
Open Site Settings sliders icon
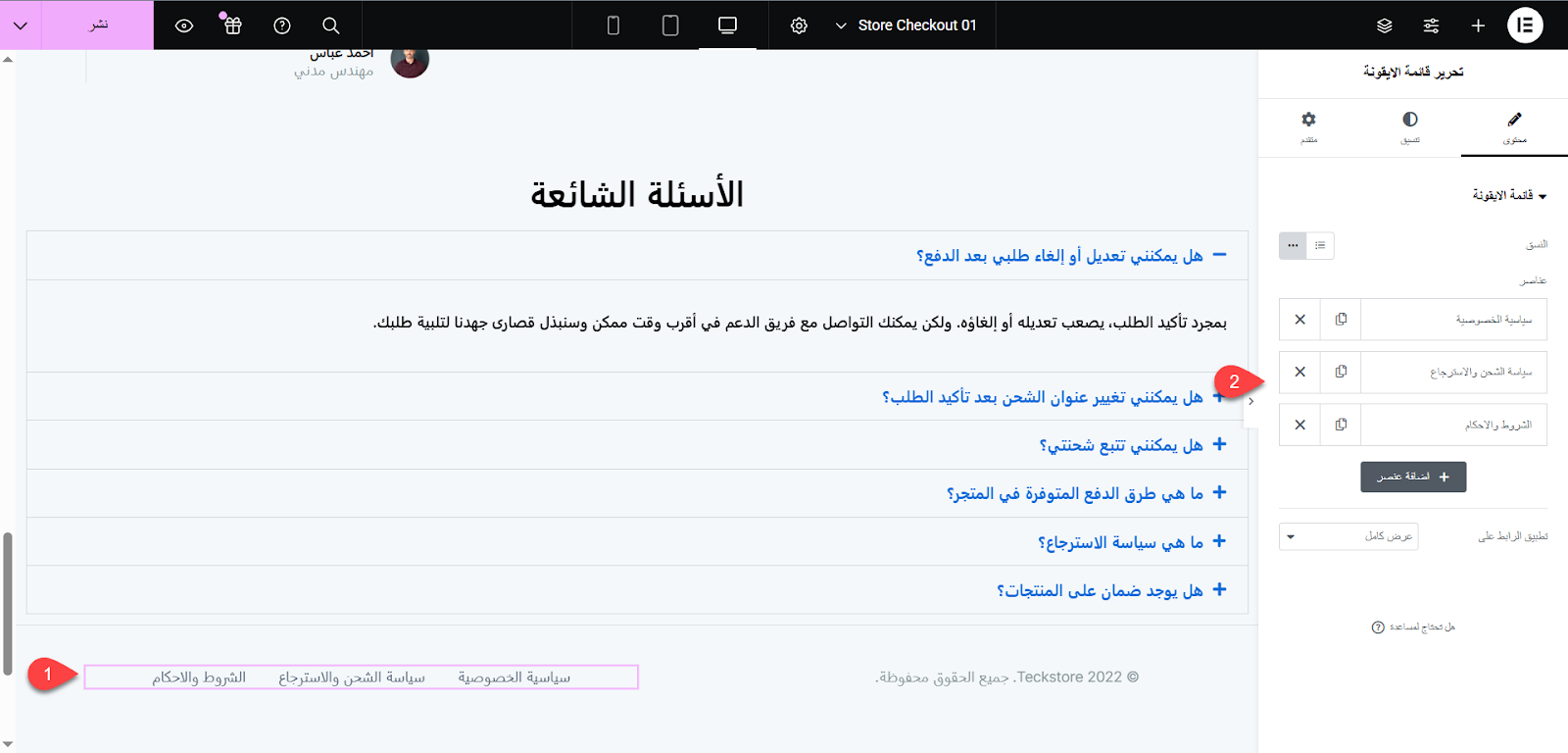point(1431,25)
